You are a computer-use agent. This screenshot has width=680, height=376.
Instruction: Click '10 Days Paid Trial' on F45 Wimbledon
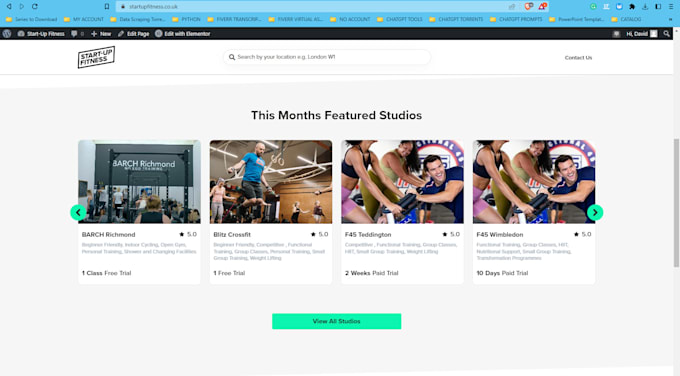(x=502, y=273)
